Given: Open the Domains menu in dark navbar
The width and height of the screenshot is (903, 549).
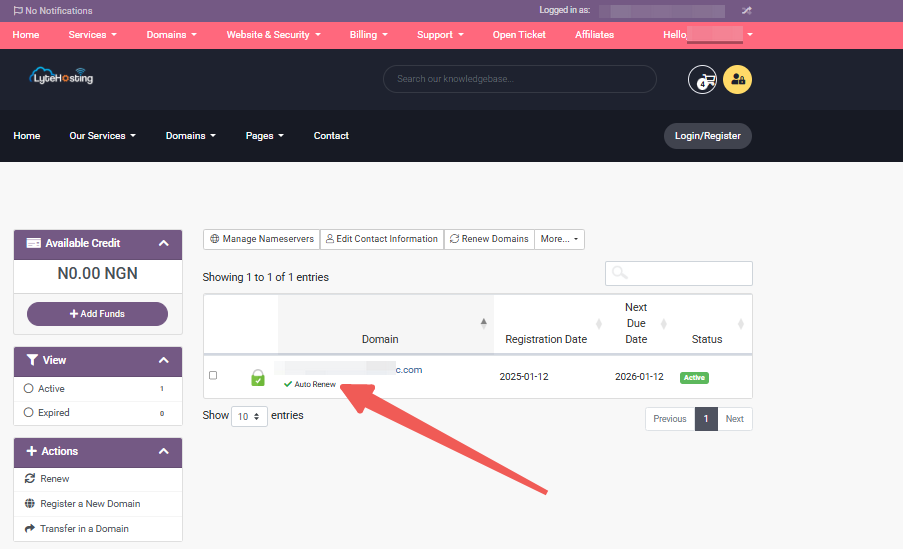Looking at the screenshot, I should [x=191, y=136].
